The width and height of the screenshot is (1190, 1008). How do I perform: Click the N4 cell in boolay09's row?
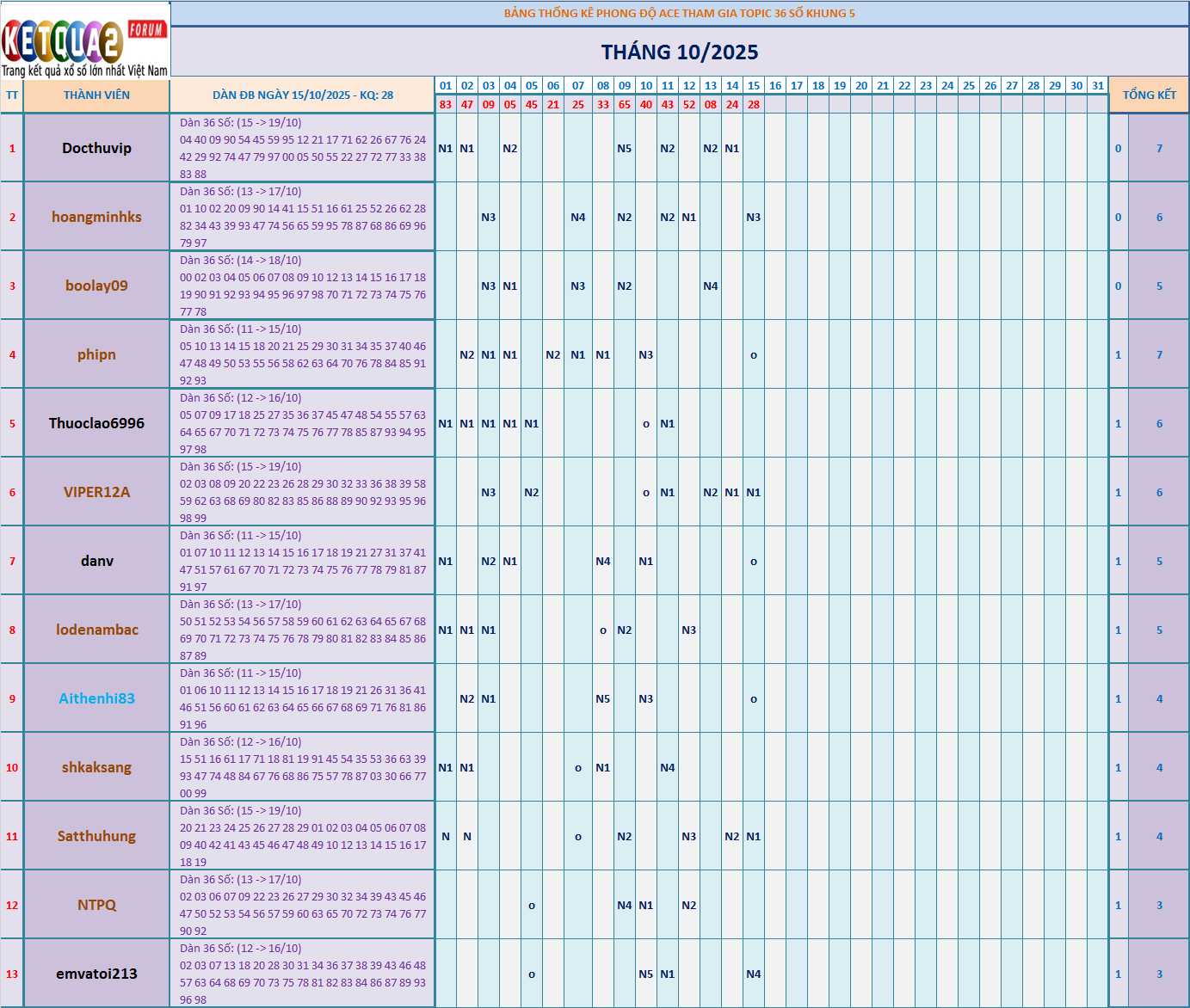(710, 286)
